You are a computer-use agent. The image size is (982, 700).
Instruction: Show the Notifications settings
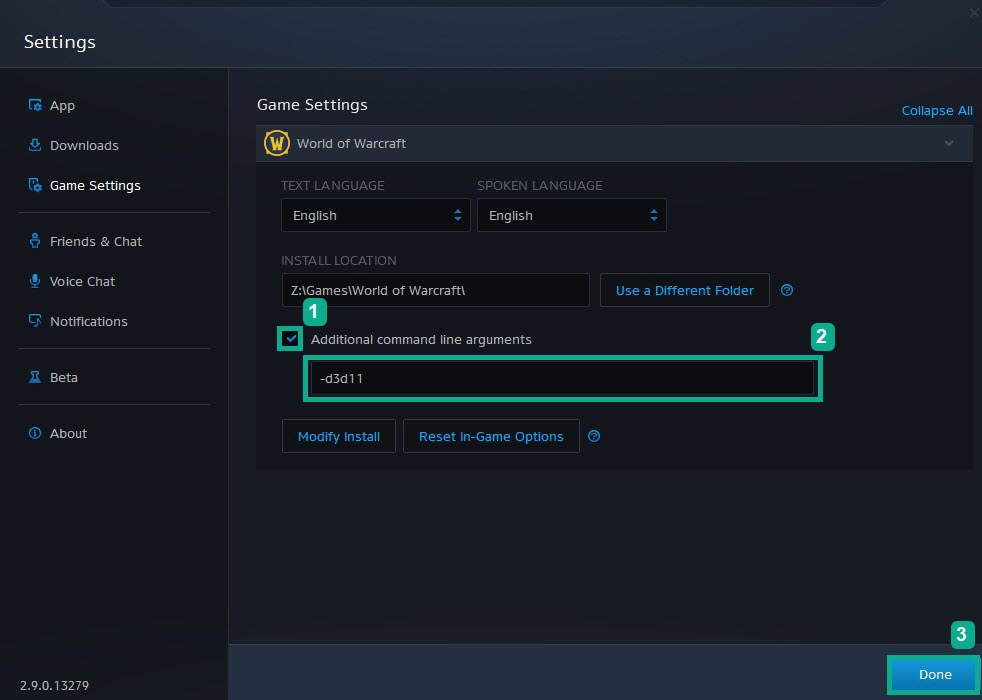(88, 321)
